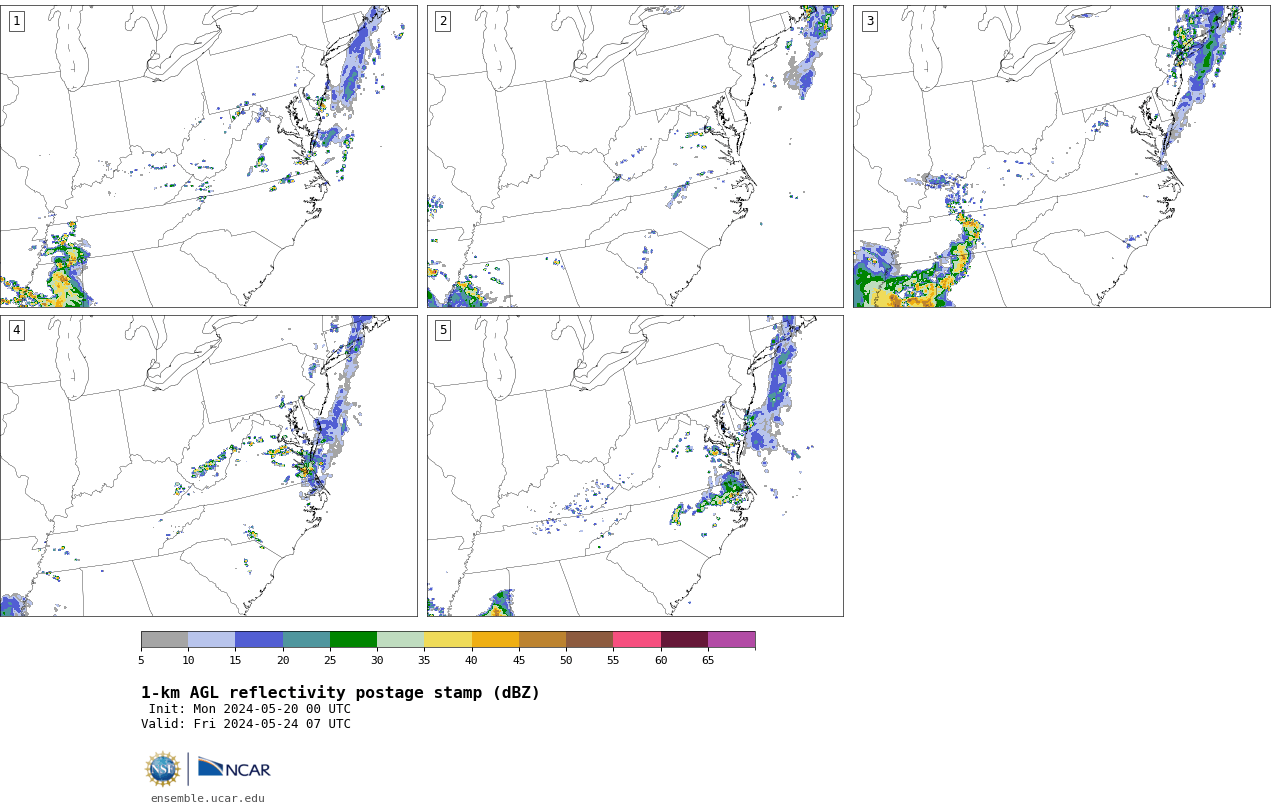Click the colorbar tick label '5'
Screen dimensions: 1280x809
pos(141,660)
